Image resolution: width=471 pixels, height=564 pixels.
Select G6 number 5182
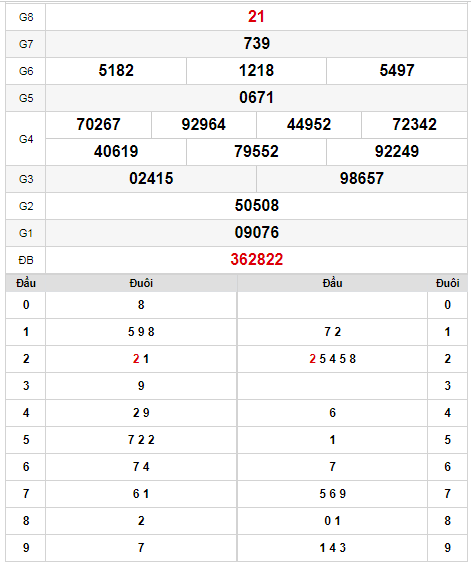coord(116,70)
